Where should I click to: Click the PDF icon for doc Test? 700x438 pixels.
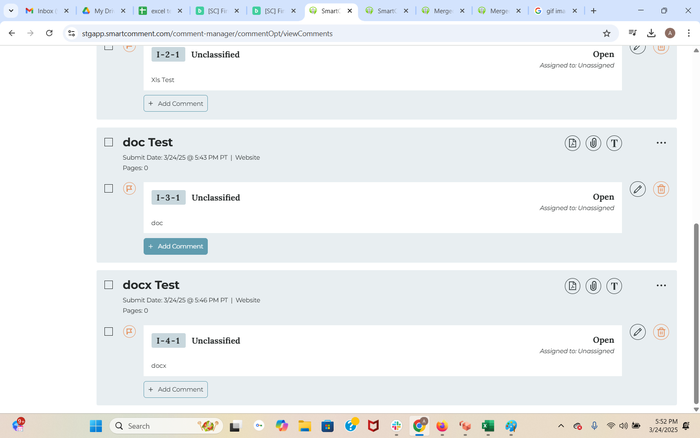tap(572, 143)
